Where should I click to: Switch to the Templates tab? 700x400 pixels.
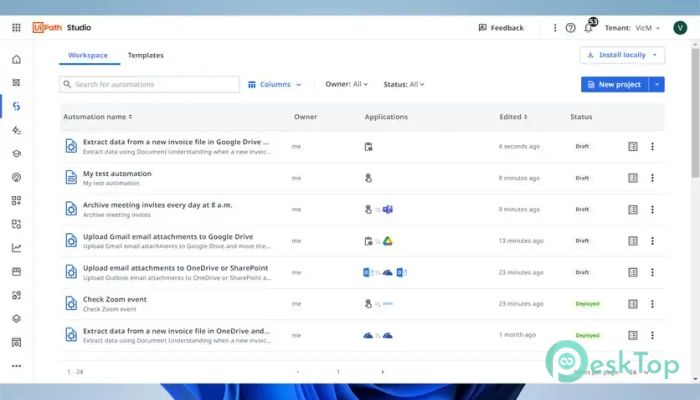(146, 55)
